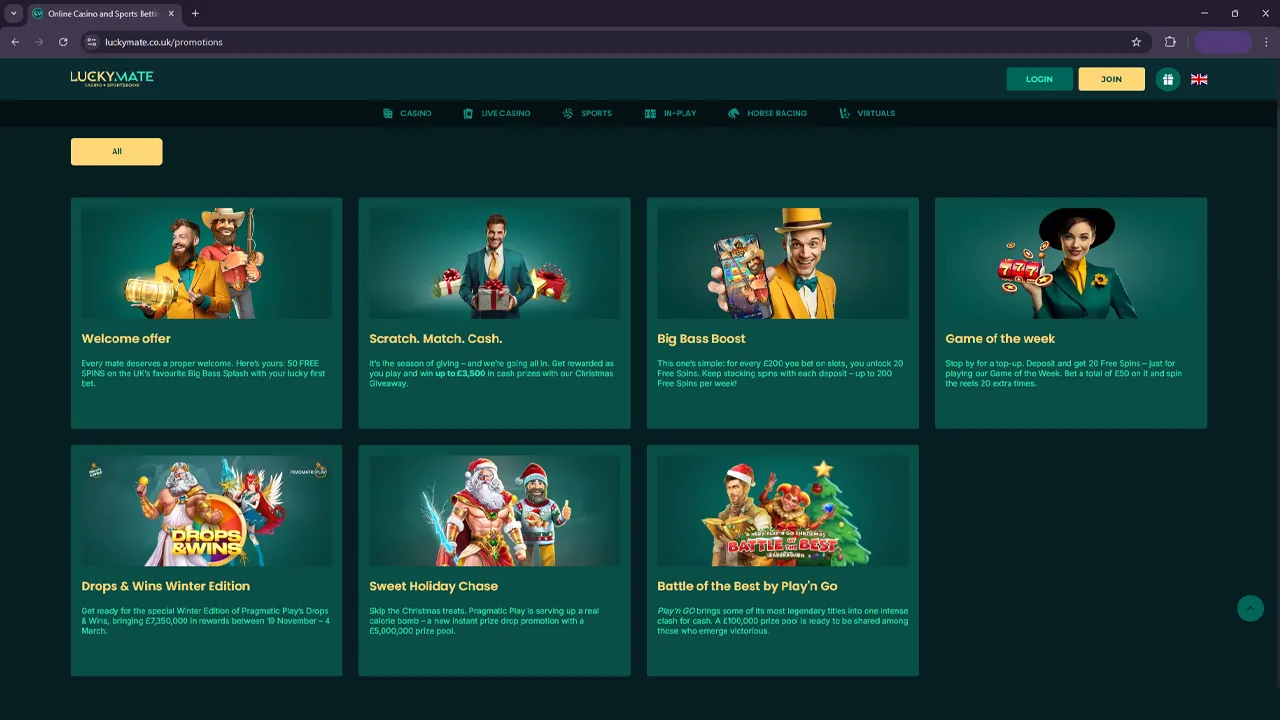Reload the page using the refresh icon
Screen dimensions: 1280x720
pyautogui.click(x=63, y=42)
